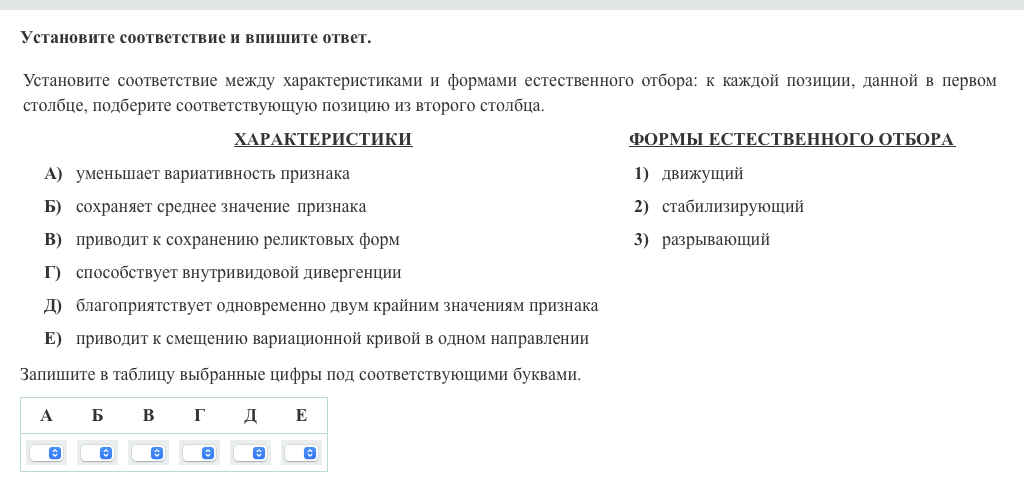Click the instruction line 'Запишите в таблицу выбранные цифры'

pos(300,375)
